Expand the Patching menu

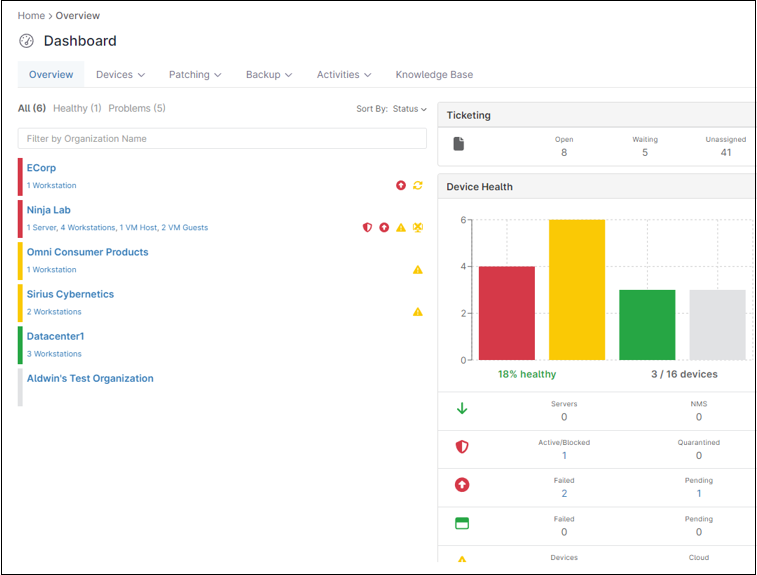(195, 75)
